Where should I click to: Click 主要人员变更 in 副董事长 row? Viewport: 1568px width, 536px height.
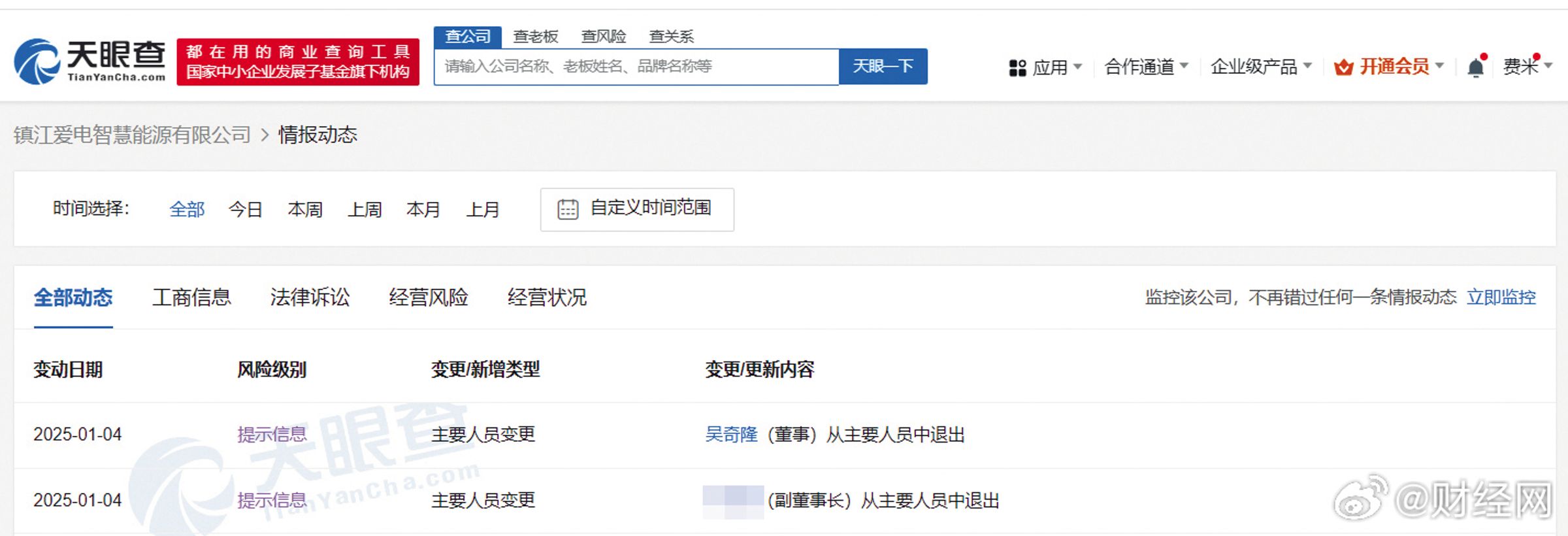coord(483,501)
